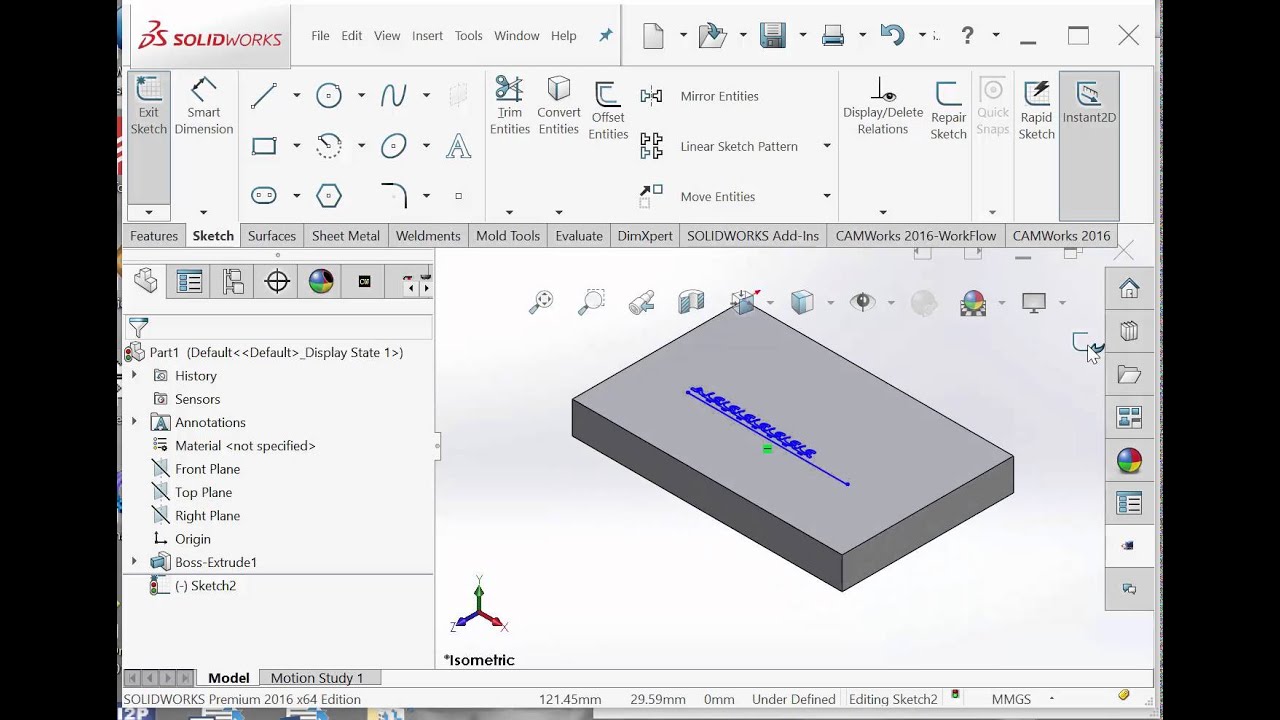
Task: Open Move Entities dropdown arrow
Action: [827, 196]
